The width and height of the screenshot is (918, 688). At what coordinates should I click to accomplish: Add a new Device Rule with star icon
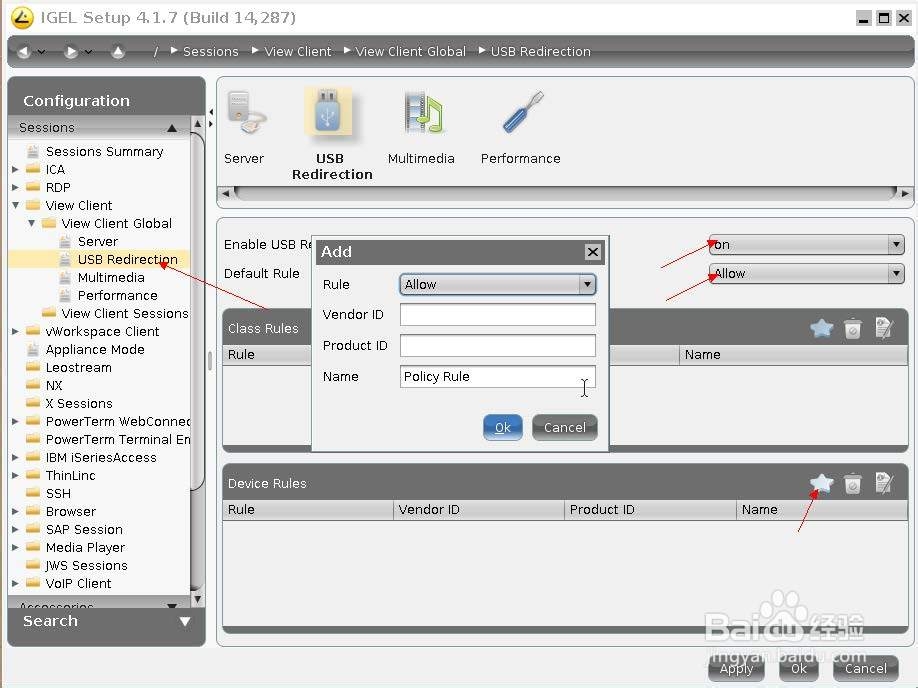[821, 483]
